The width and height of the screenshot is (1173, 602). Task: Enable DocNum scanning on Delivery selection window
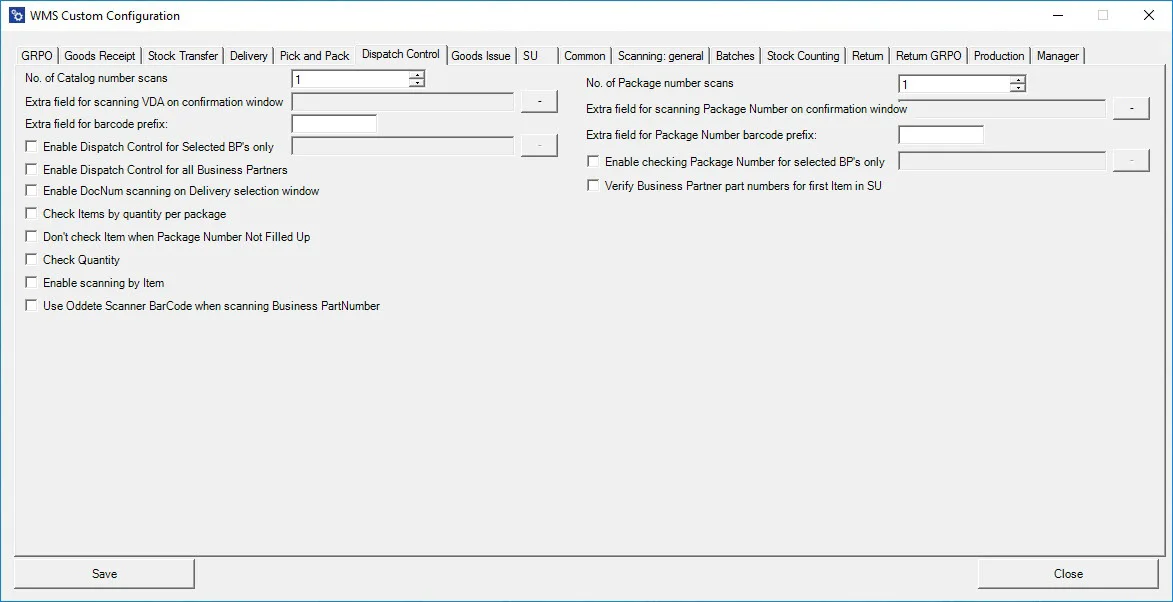click(x=32, y=191)
